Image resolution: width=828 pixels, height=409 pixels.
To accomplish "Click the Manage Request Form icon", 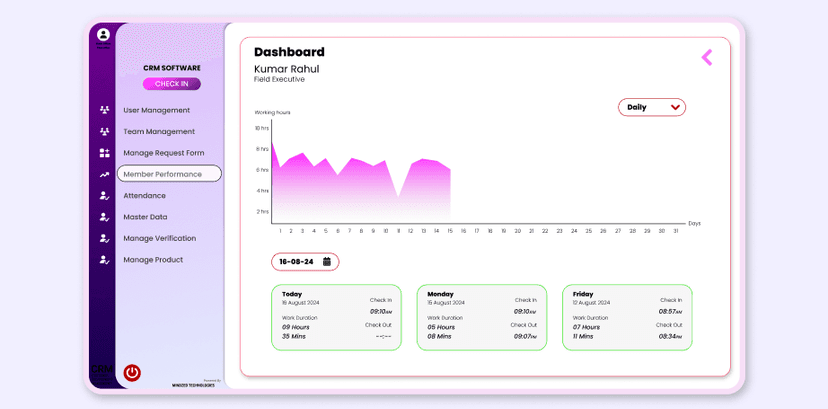I will (x=104, y=153).
